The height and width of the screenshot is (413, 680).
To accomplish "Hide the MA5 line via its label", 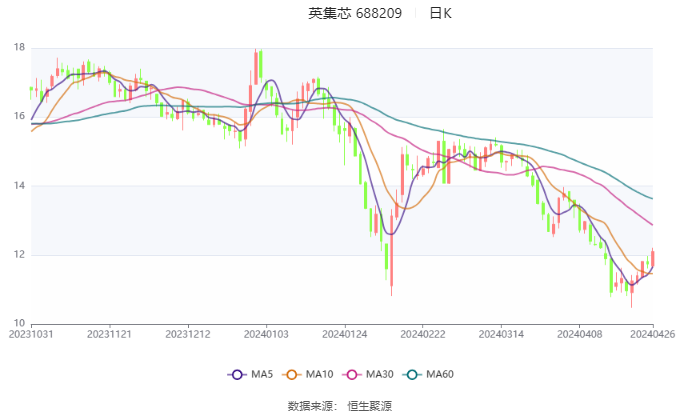I will [262, 374].
